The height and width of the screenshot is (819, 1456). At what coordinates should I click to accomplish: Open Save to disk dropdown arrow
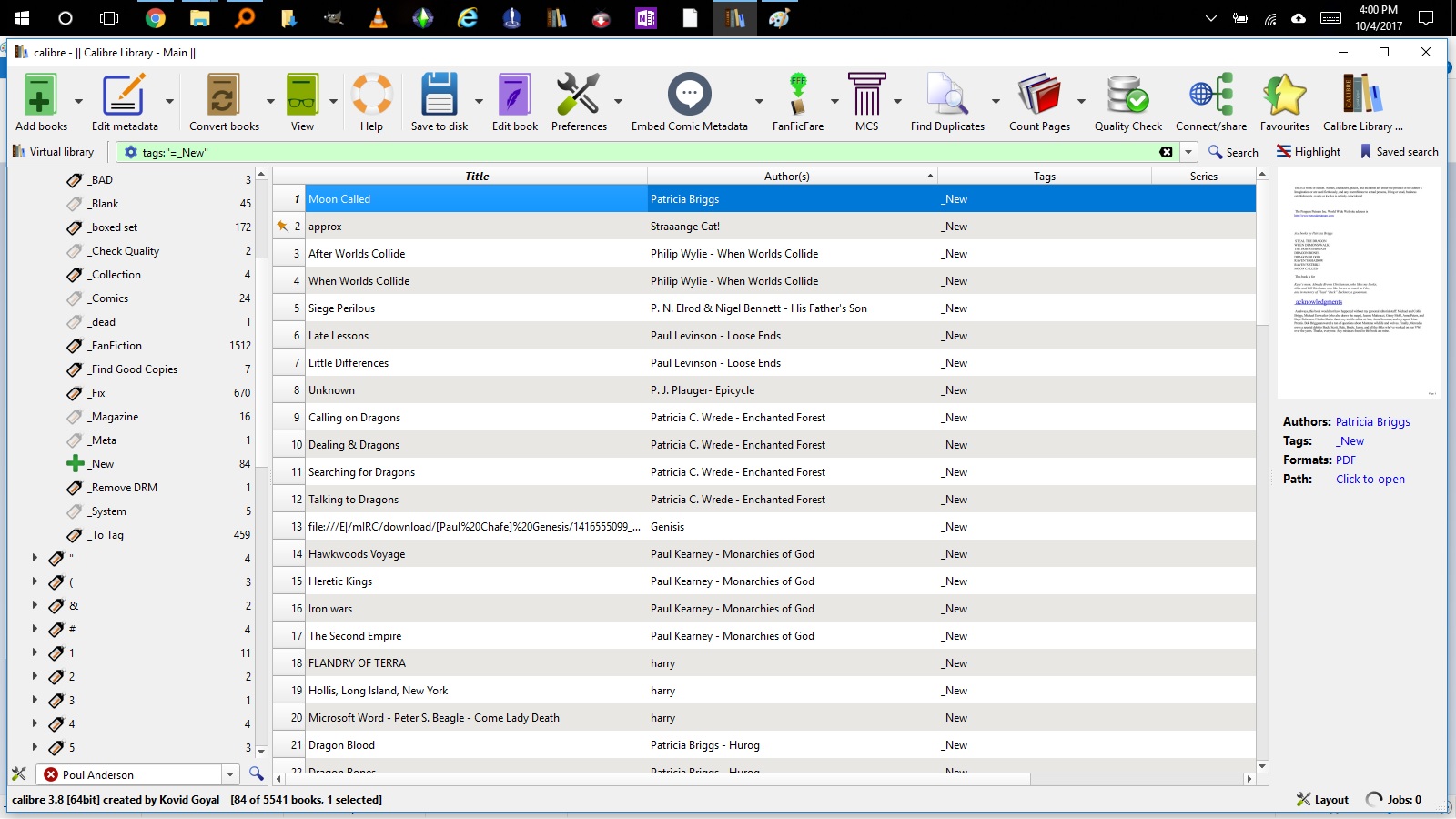(x=479, y=101)
